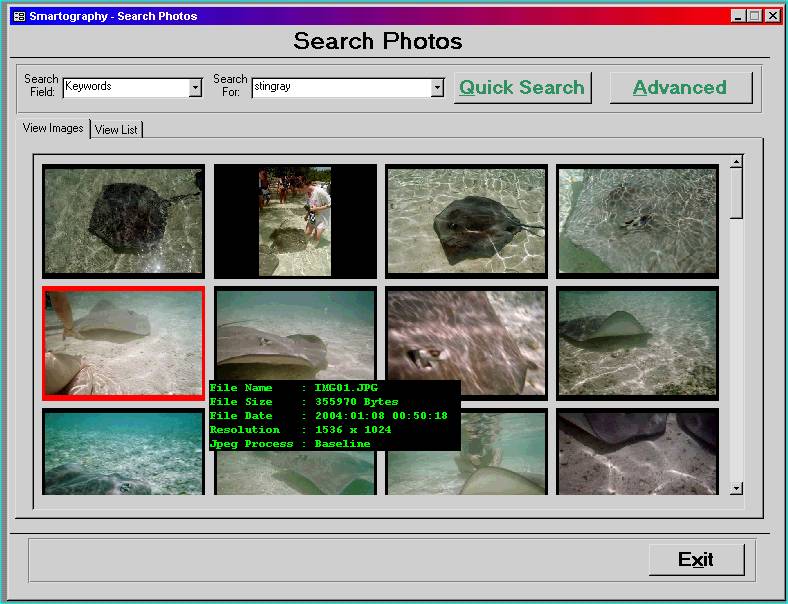Select the top-row thumbnail nearest the scrollbar

(x=637, y=221)
